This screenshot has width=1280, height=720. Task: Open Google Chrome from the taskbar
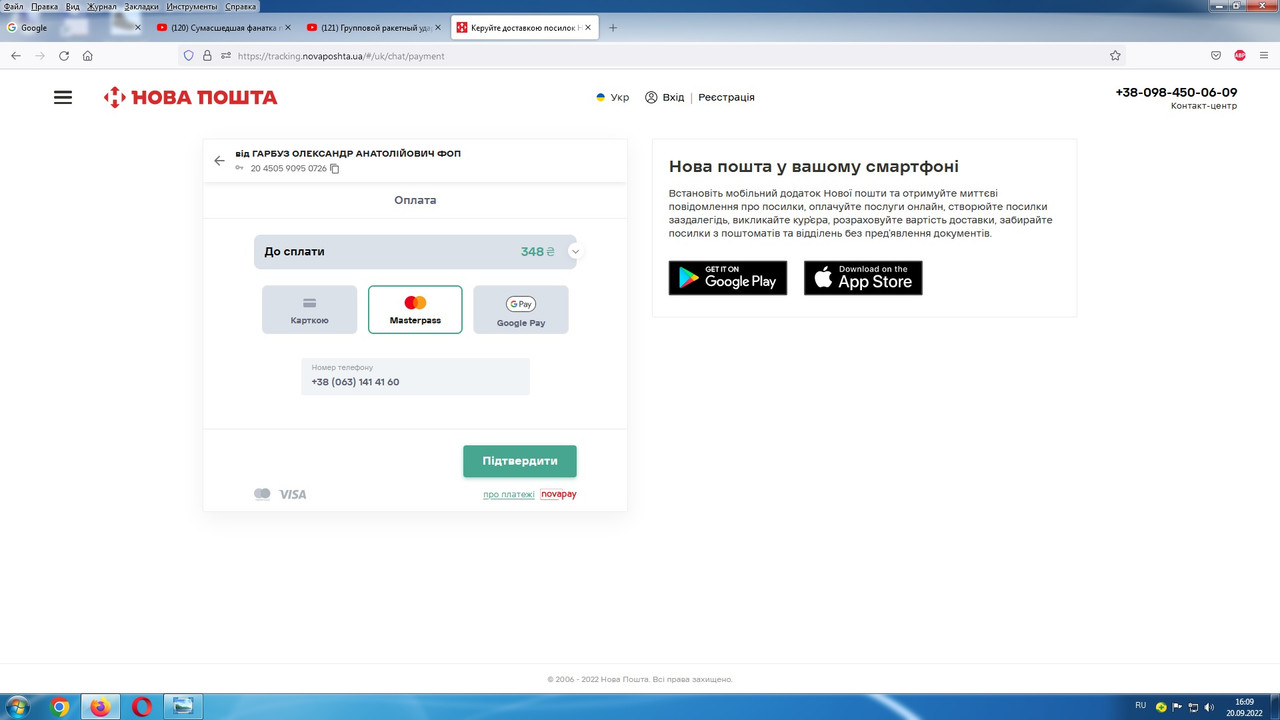click(x=60, y=707)
